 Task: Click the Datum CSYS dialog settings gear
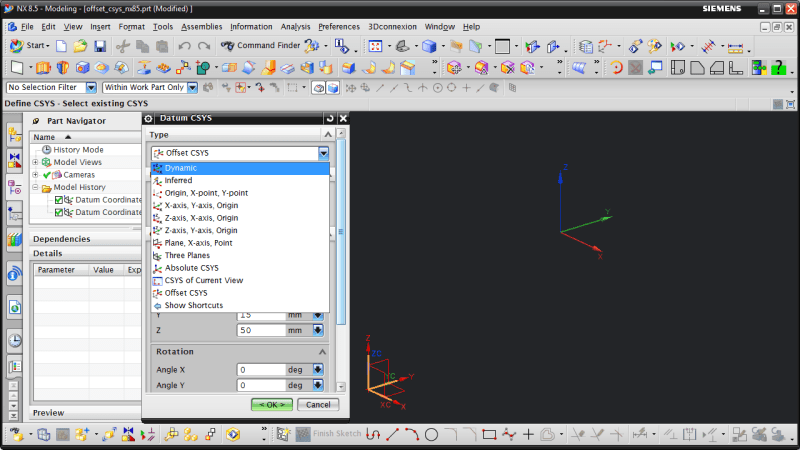point(150,118)
